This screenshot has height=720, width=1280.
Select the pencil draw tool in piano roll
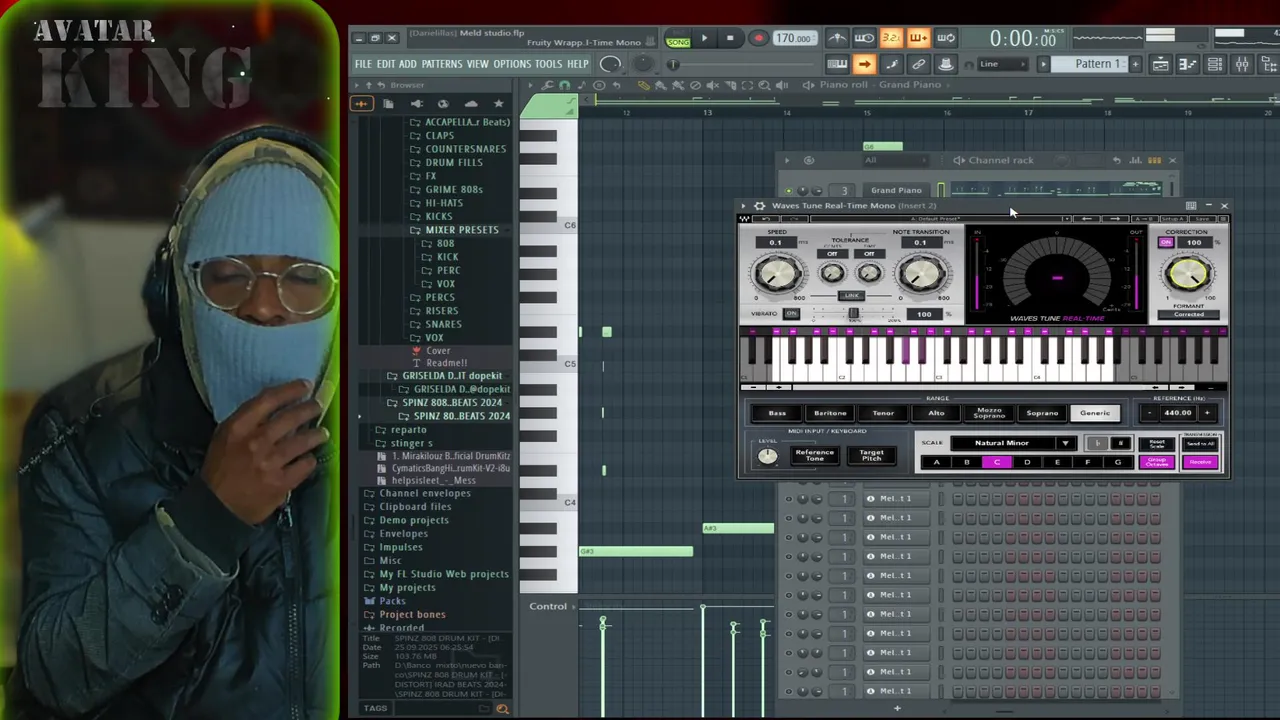click(x=642, y=85)
